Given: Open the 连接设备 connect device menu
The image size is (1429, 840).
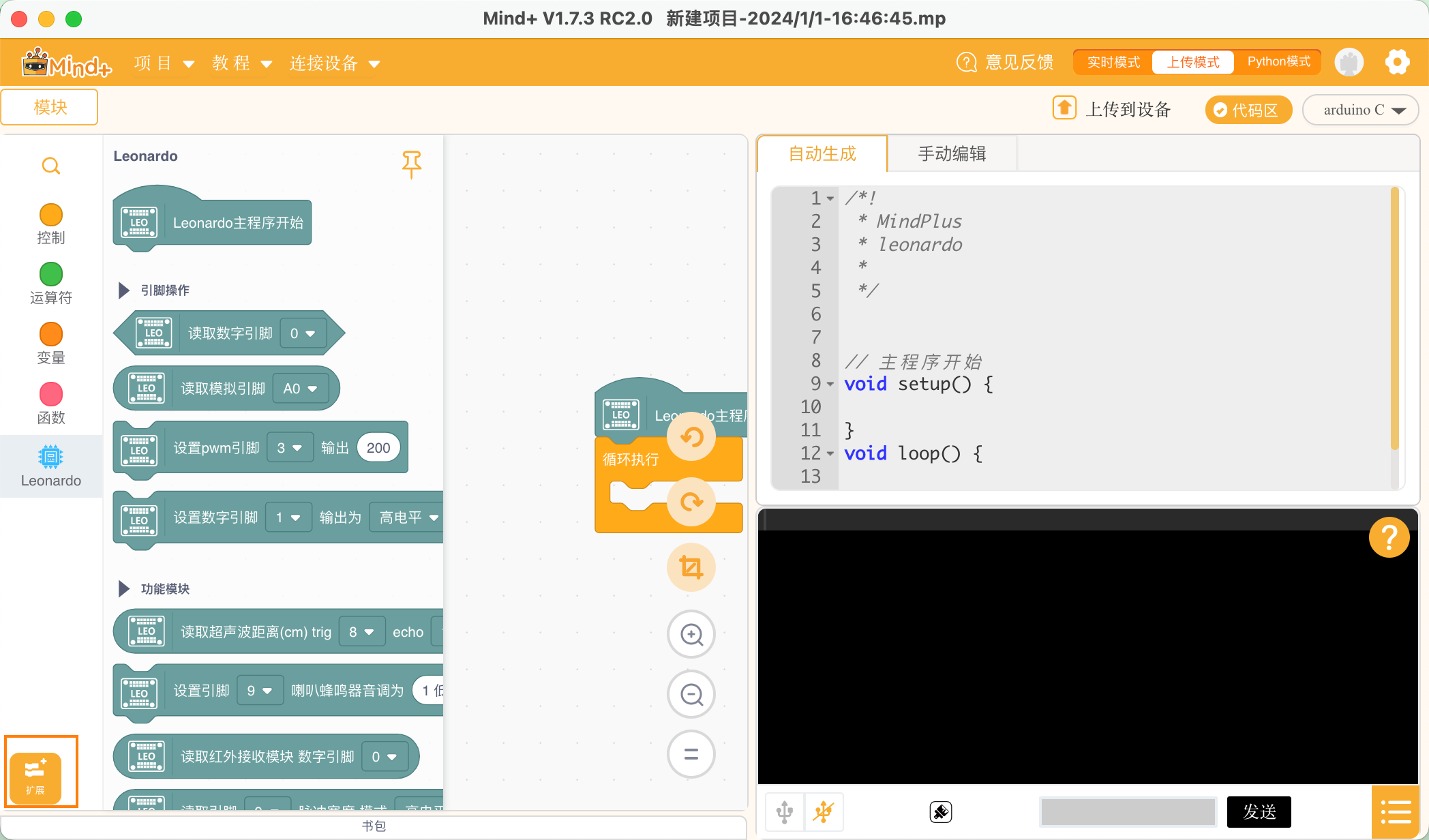Looking at the screenshot, I should coord(334,63).
